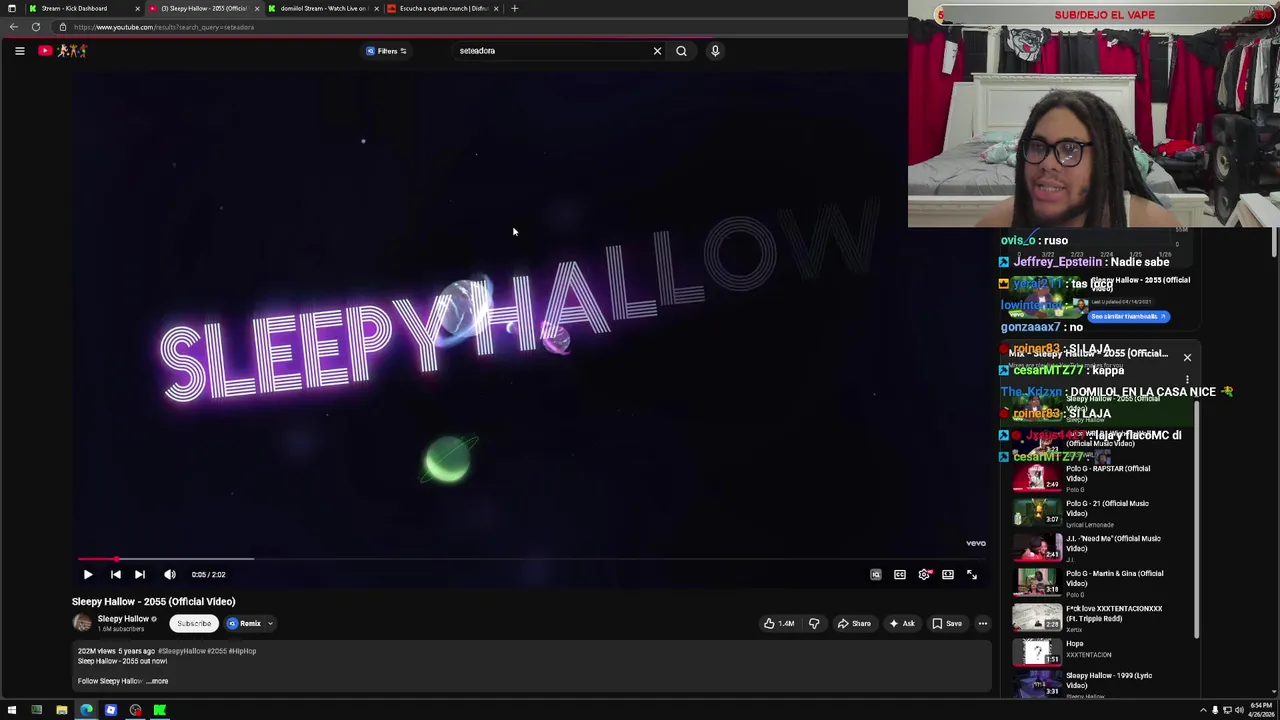Close the Mix playlist panel
Viewport: 1280px width, 720px height.
[1187, 357]
